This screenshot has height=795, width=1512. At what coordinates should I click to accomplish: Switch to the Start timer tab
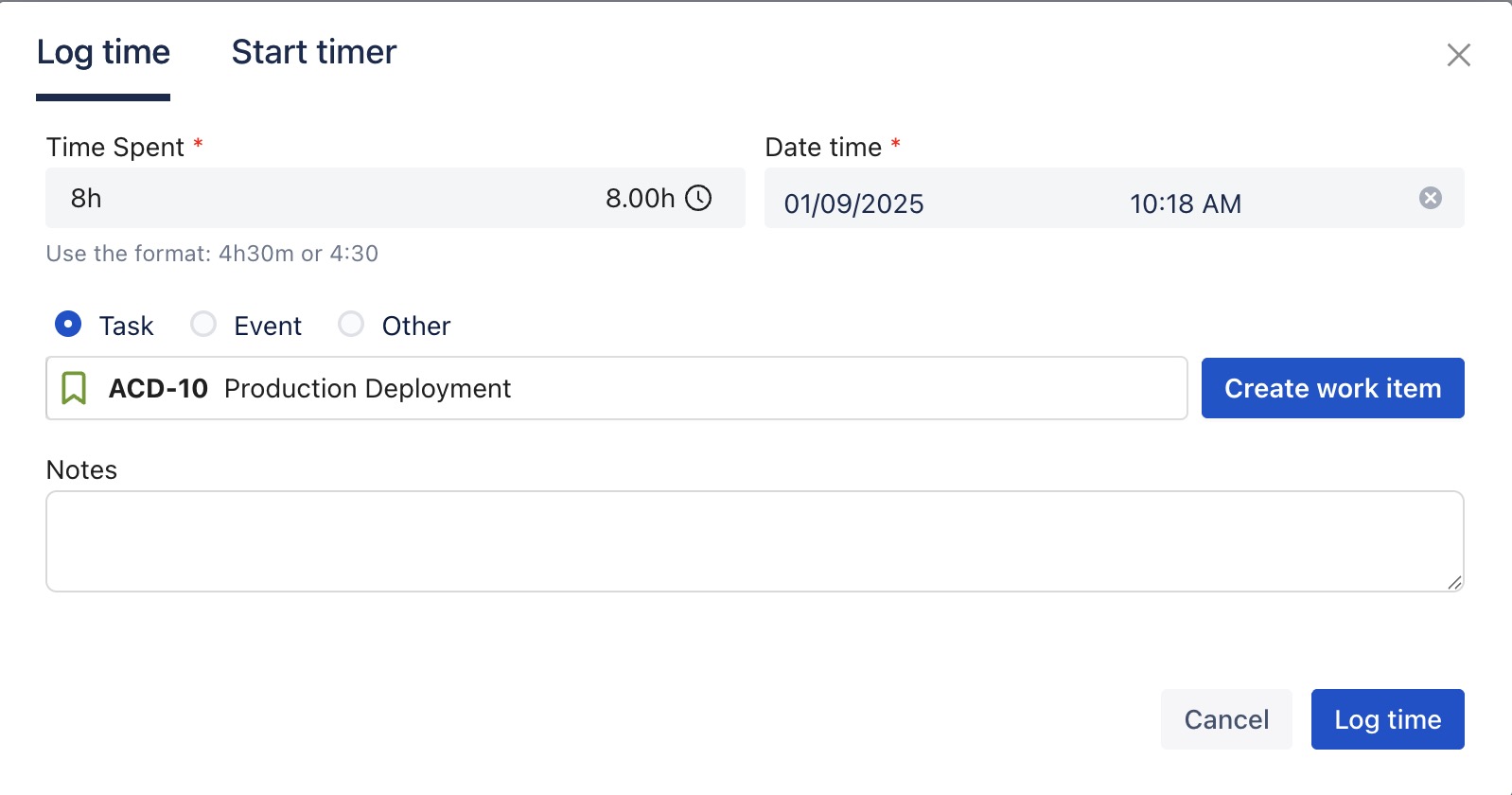[x=314, y=52]
